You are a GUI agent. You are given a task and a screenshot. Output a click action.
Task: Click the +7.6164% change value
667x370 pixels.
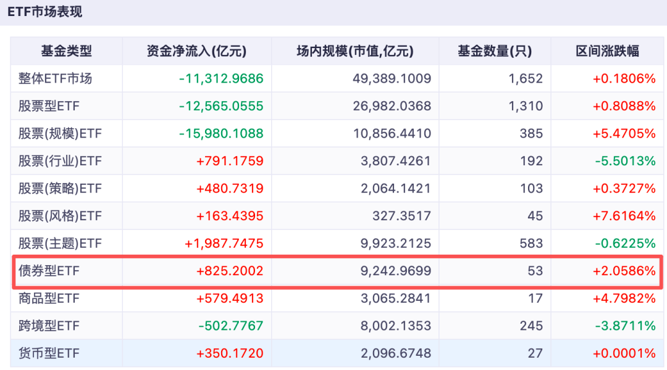624,216
